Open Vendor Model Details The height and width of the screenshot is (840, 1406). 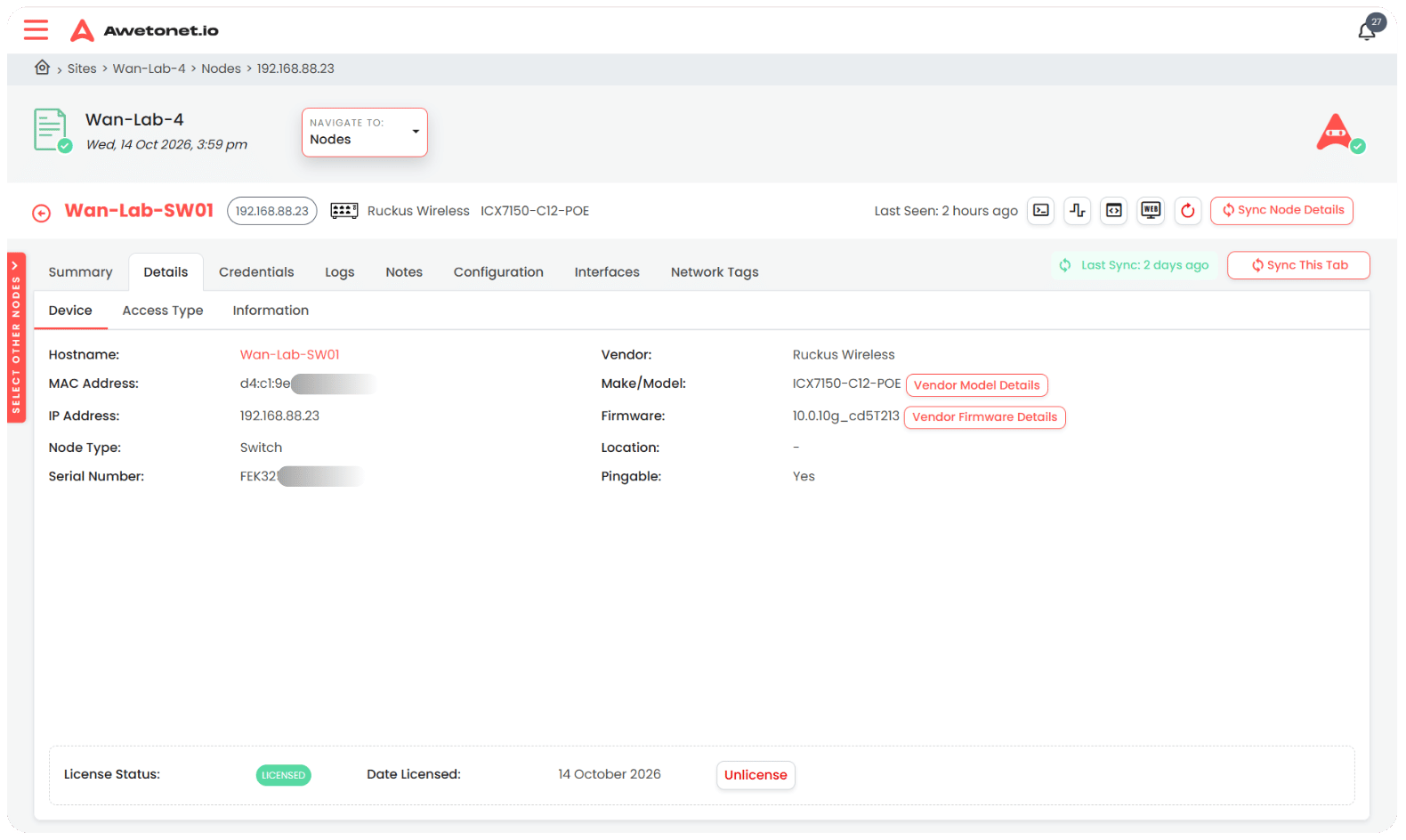(977, 385)
